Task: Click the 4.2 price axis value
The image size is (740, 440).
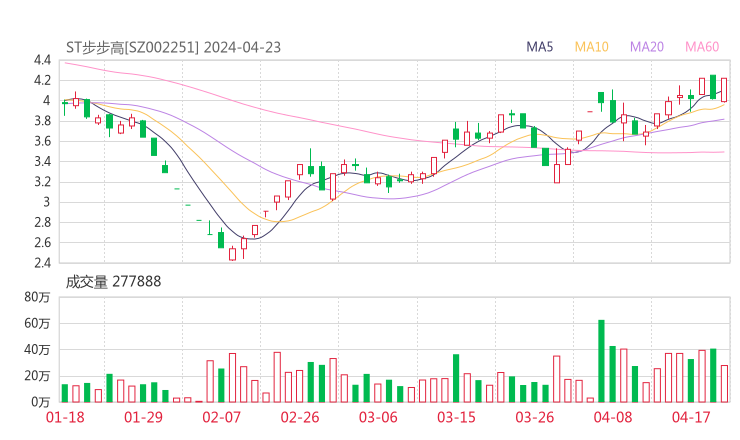Action: coord(42,80)
